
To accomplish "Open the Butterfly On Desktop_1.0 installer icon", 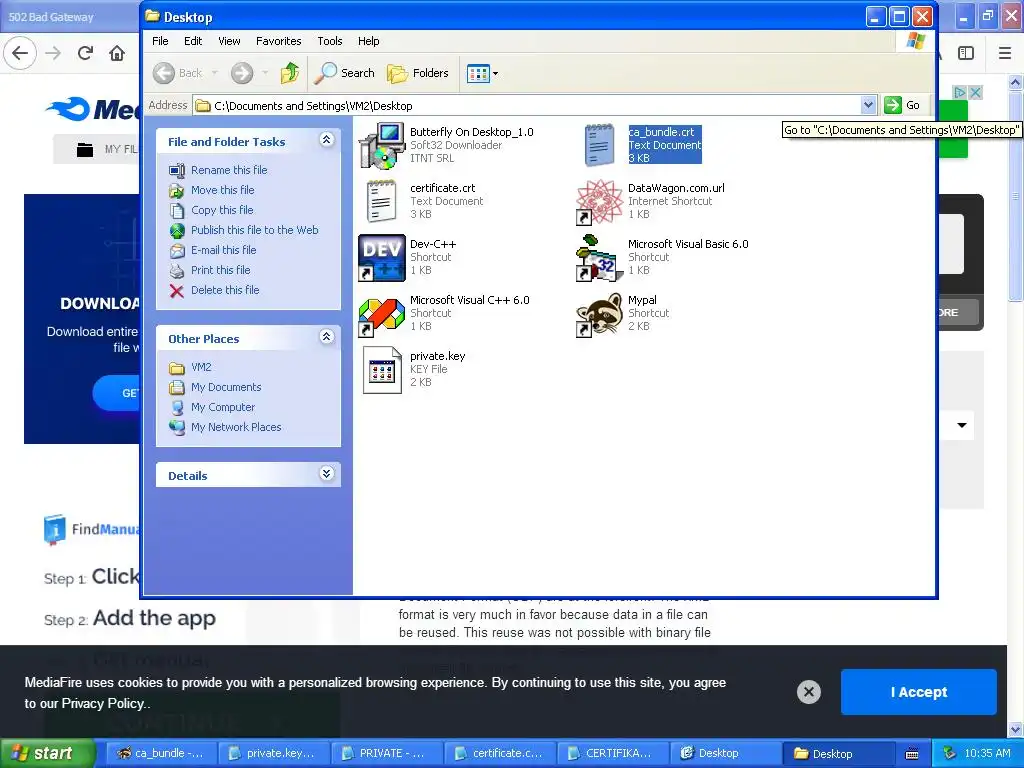I will point(381,145).
